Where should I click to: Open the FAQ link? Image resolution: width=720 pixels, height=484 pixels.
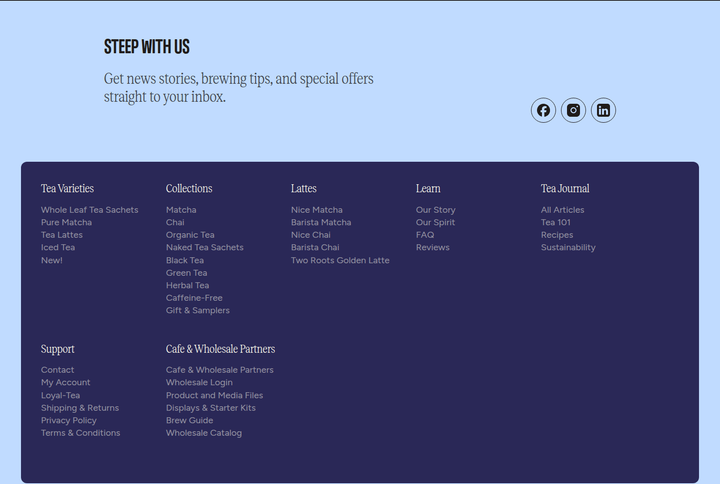tap(425, 235)
